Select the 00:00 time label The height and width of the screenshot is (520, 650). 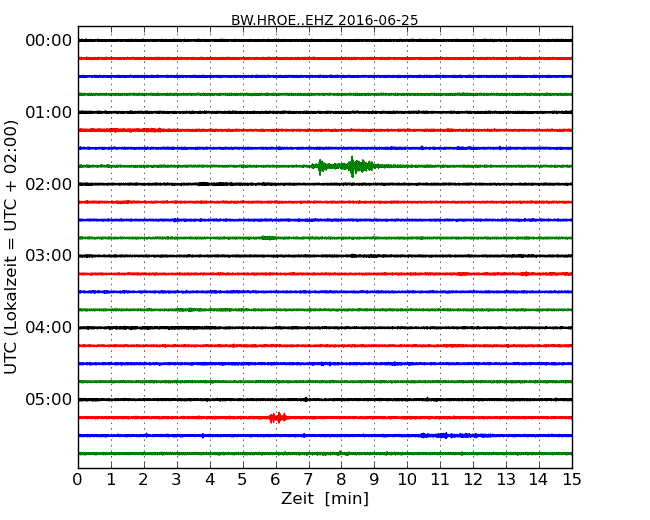(49, 41)
